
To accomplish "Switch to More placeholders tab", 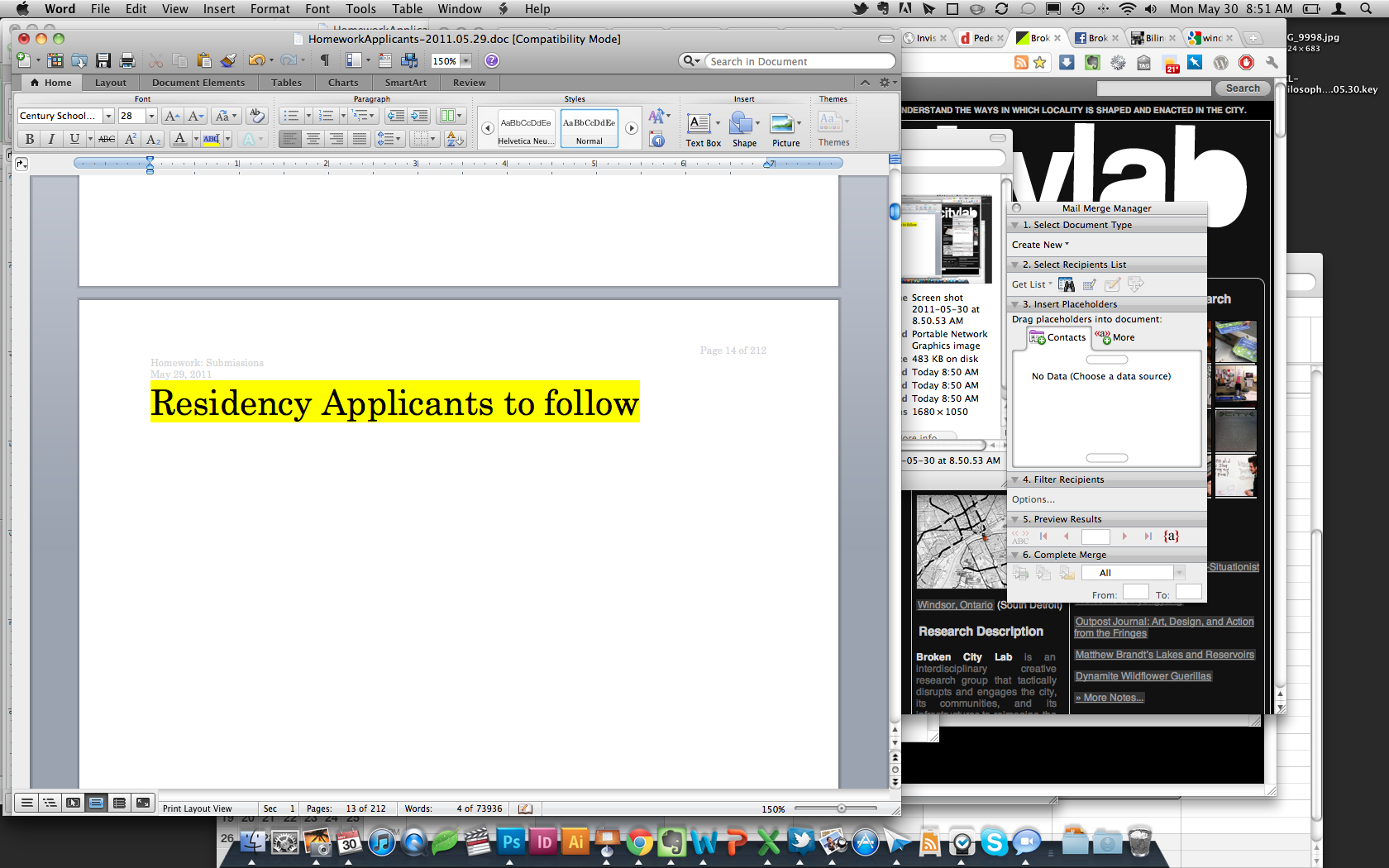I will coord(1115,337).
